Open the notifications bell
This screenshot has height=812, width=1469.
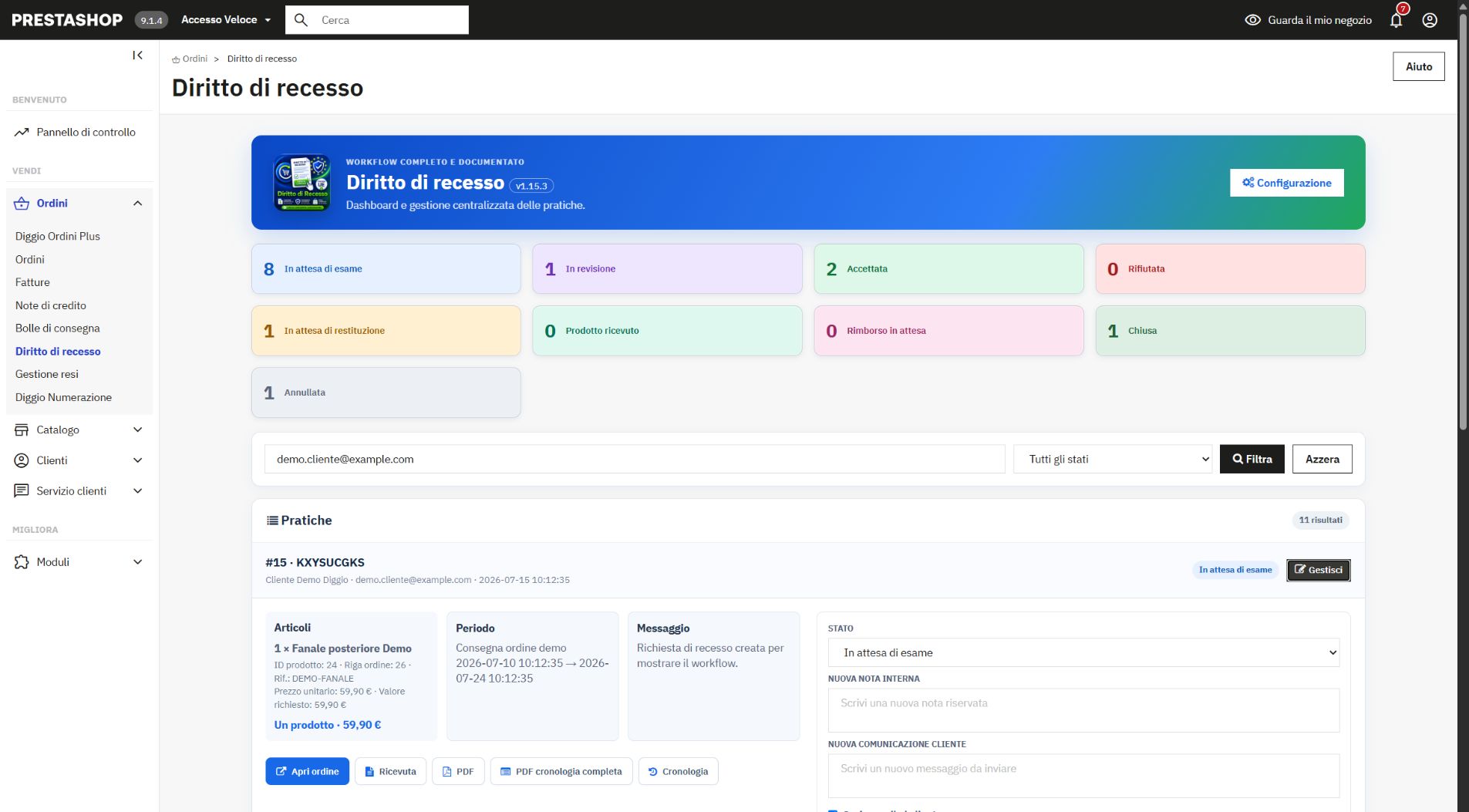(1396, 20)
